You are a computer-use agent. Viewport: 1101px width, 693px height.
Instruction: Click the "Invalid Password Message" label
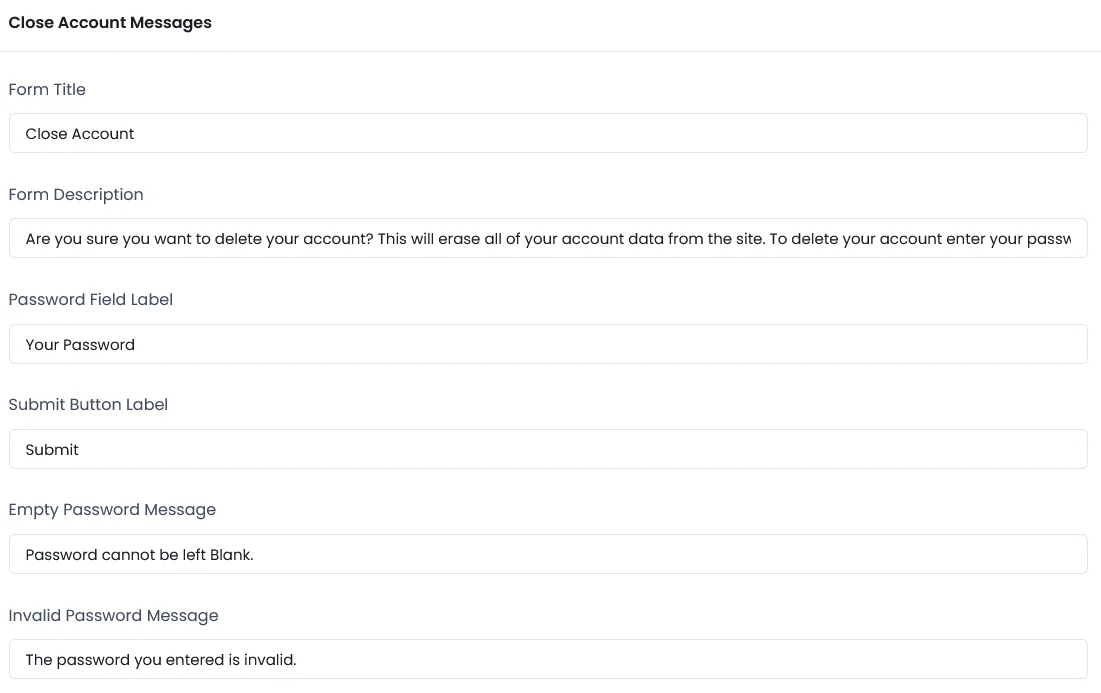click(x=113, y=615)
